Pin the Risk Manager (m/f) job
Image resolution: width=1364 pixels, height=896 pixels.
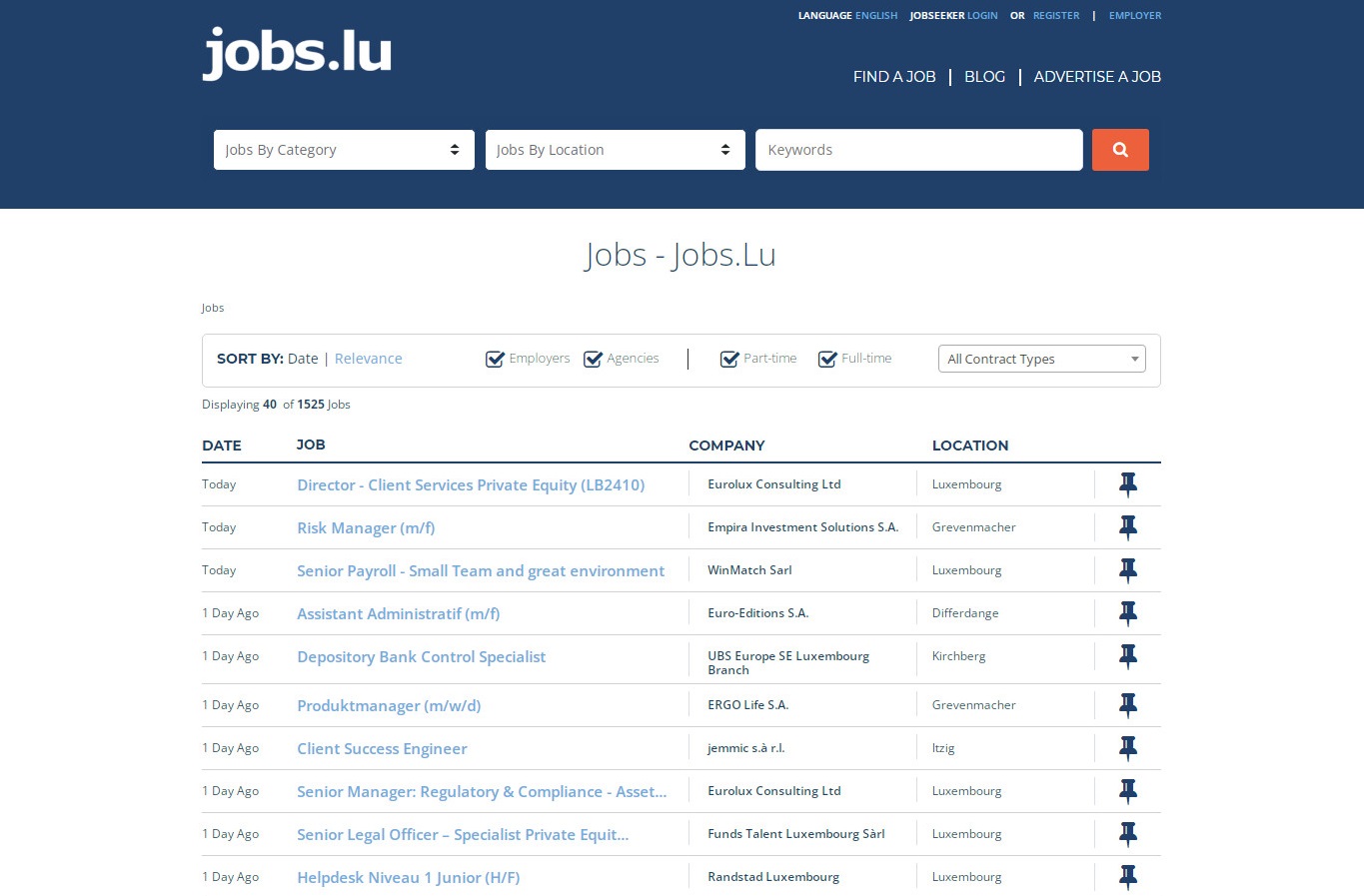[1127, 528]
